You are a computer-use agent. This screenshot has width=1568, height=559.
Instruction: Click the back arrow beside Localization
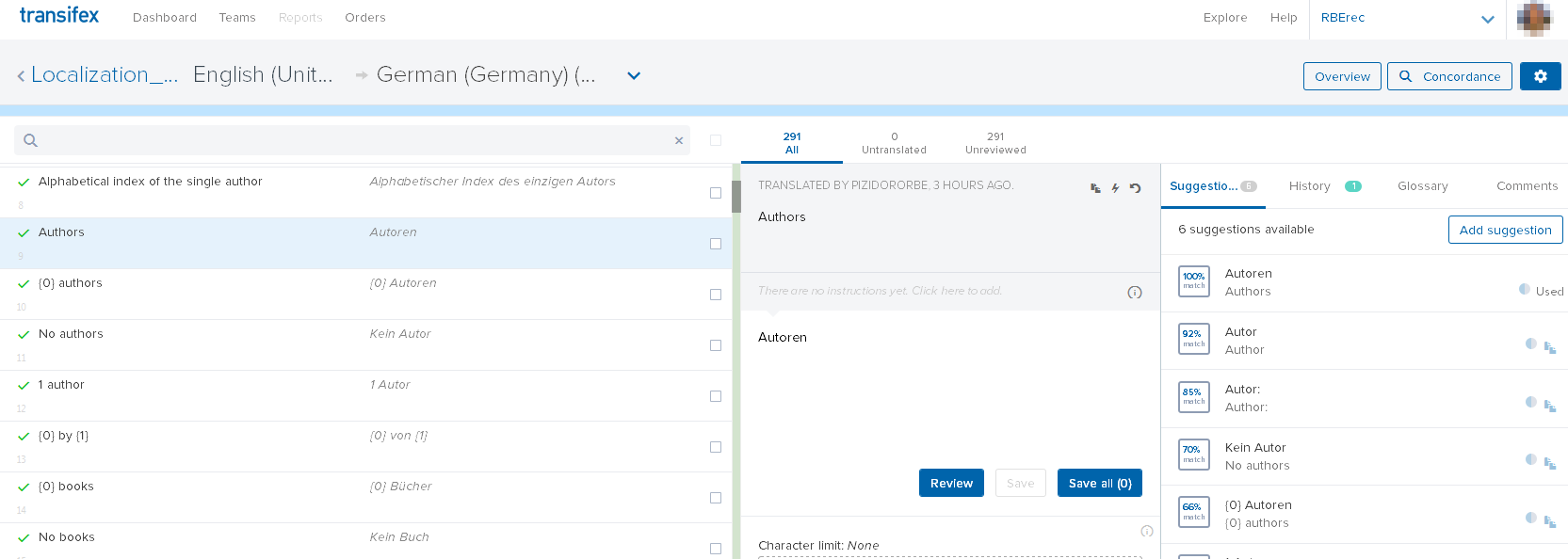pos(21,76)
